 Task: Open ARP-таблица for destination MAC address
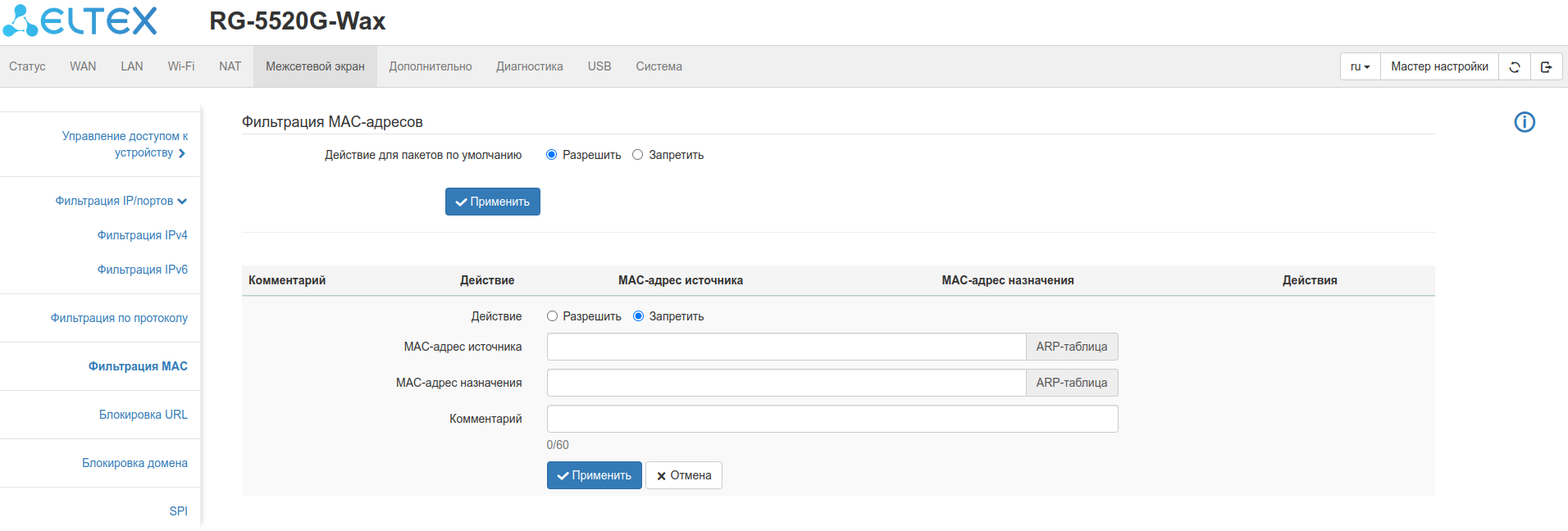tap(1071, 383)
